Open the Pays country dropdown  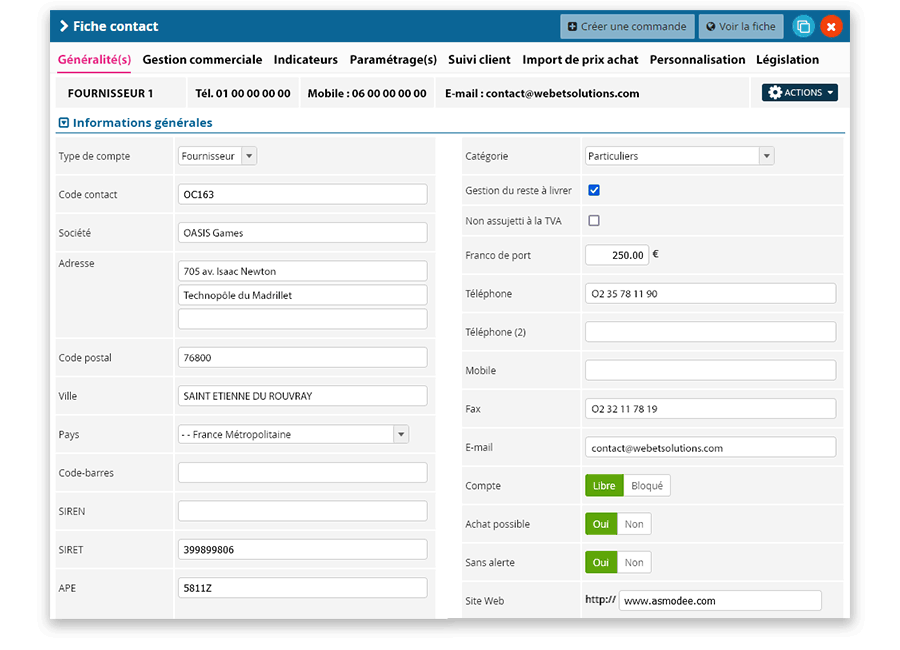pos(293,434)
